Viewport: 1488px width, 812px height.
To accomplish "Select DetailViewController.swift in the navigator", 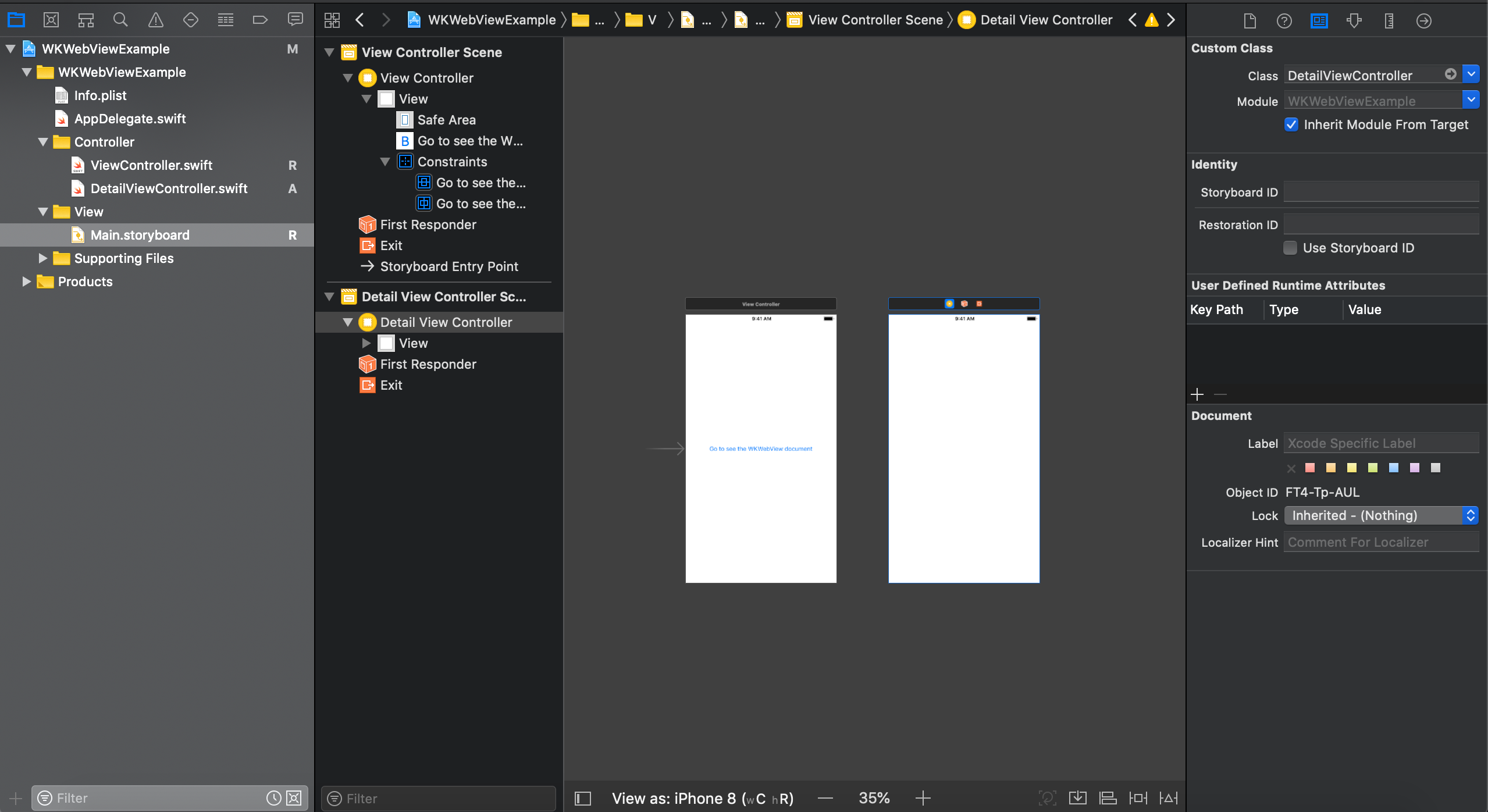I will (x=169, y=188).
